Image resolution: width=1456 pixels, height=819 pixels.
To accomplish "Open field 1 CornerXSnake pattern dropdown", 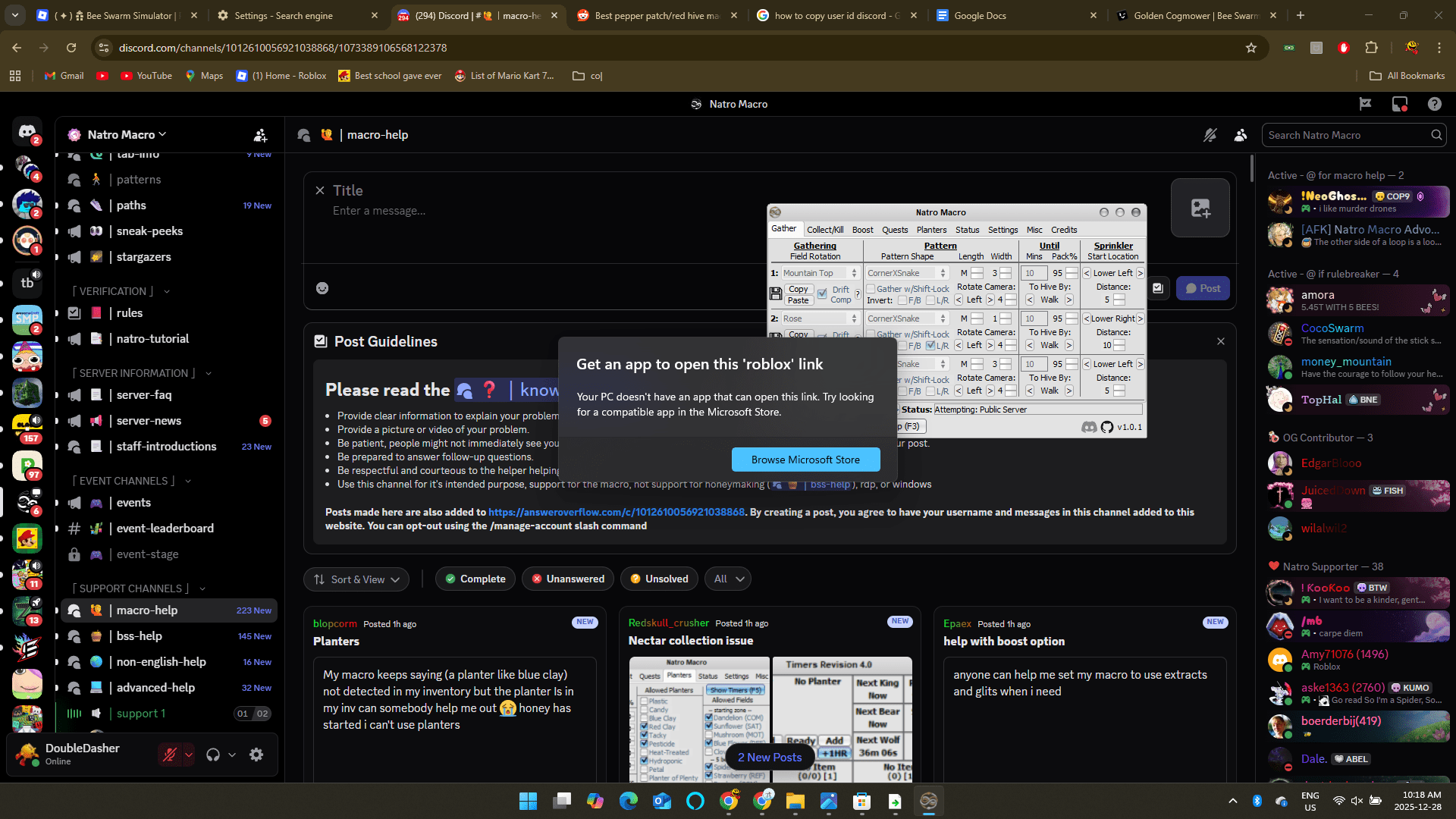I will (907, 273).
